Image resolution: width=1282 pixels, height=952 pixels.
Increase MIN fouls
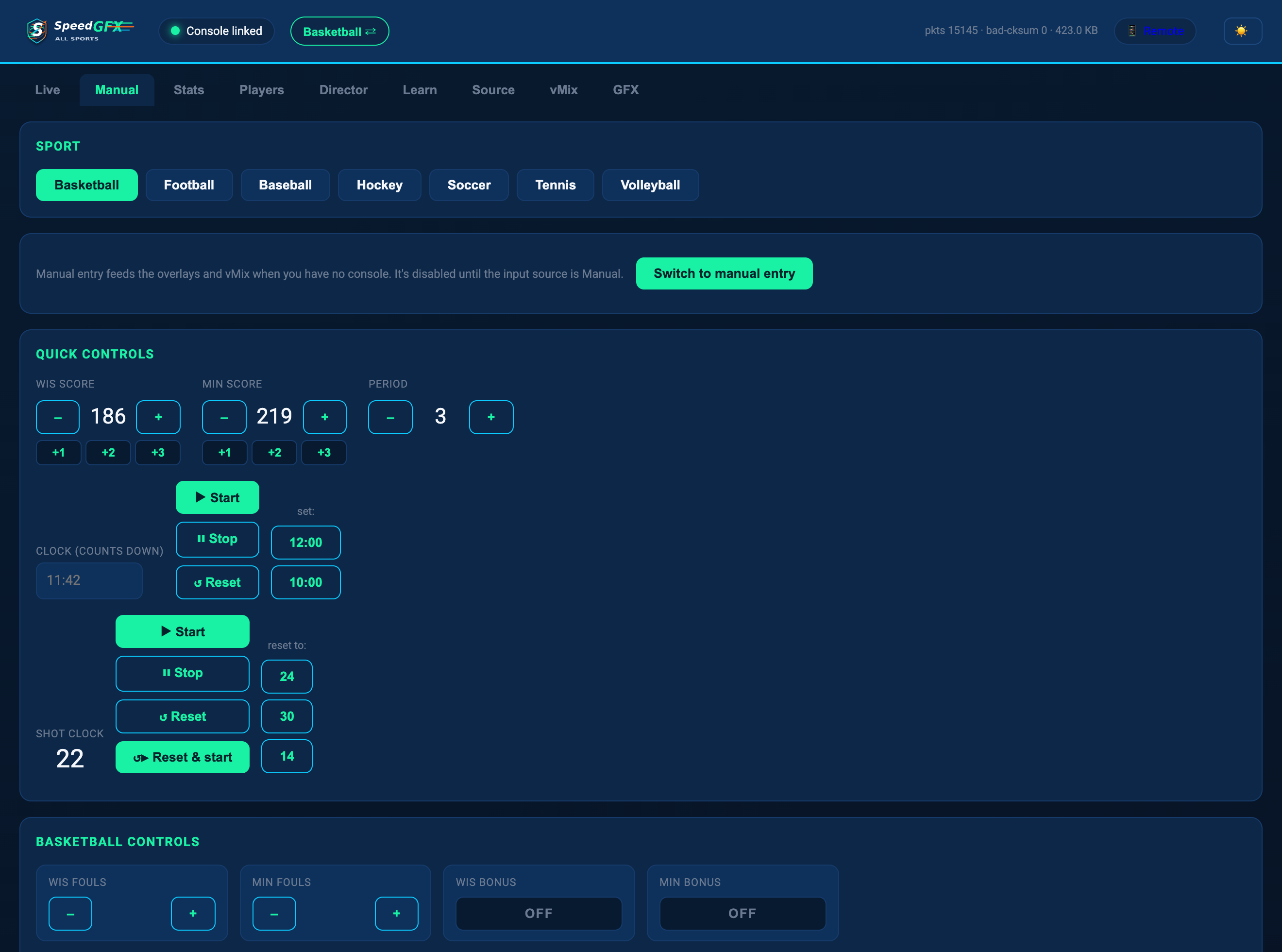(x=396, y=914)
